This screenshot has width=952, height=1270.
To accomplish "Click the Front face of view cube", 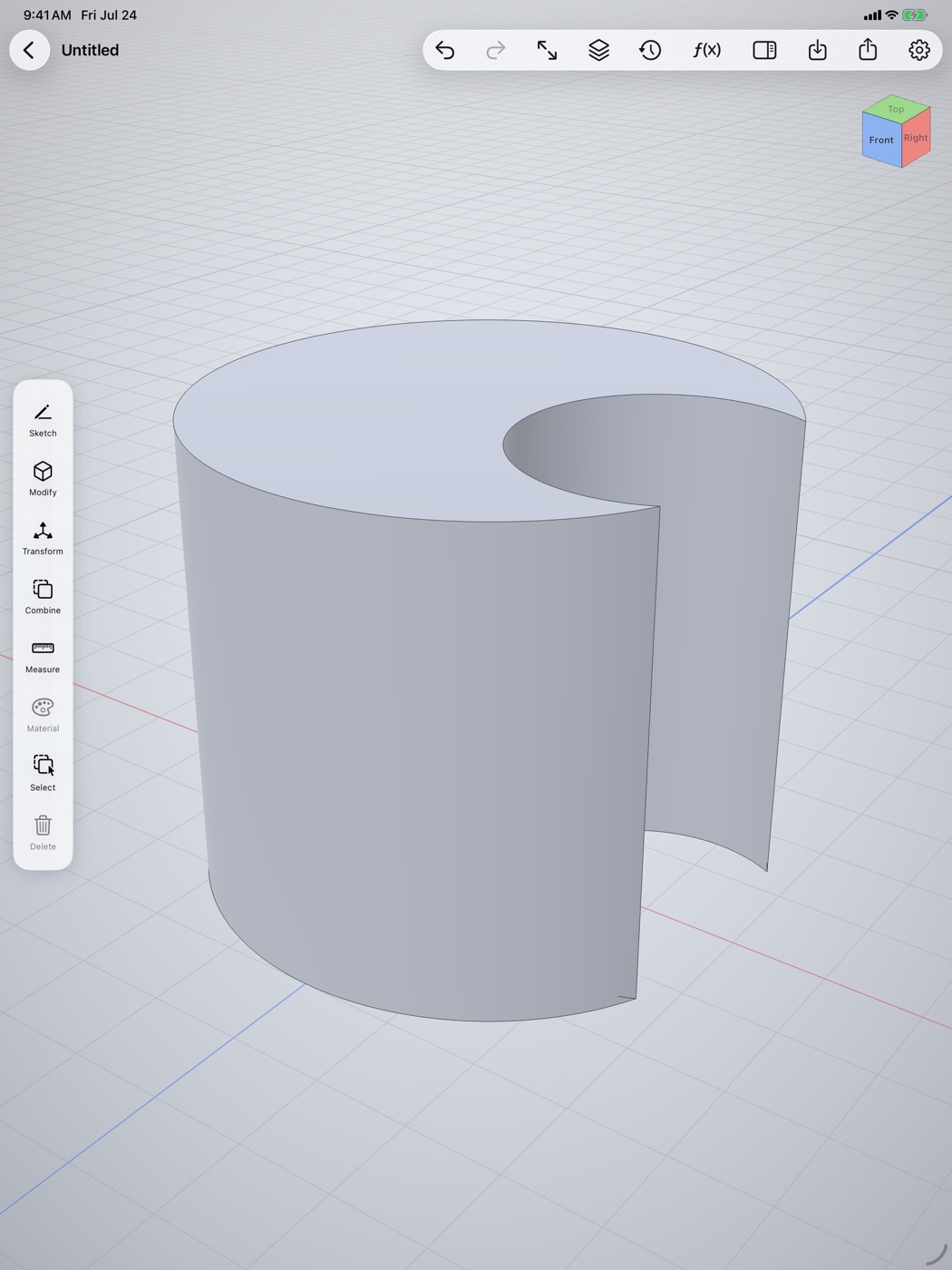I will (x=881, y=140).
